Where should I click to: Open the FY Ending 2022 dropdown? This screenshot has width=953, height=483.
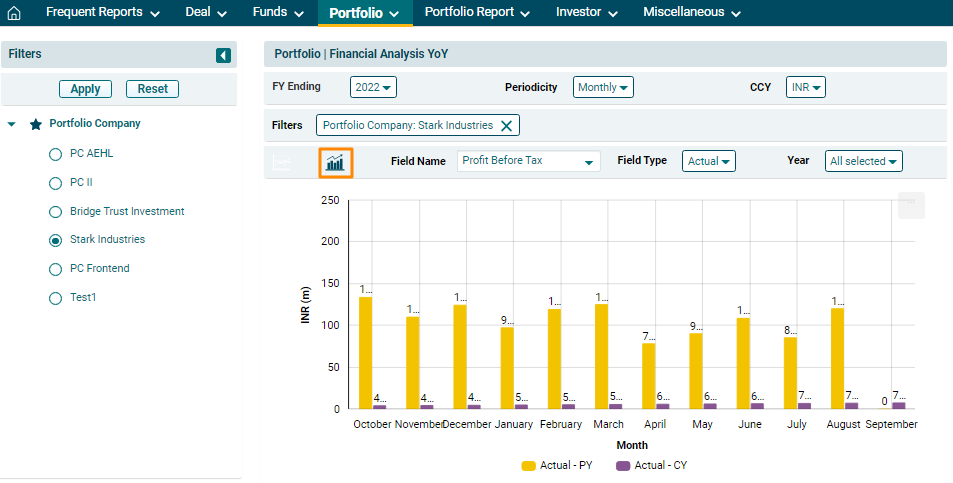tap(374, 87)
